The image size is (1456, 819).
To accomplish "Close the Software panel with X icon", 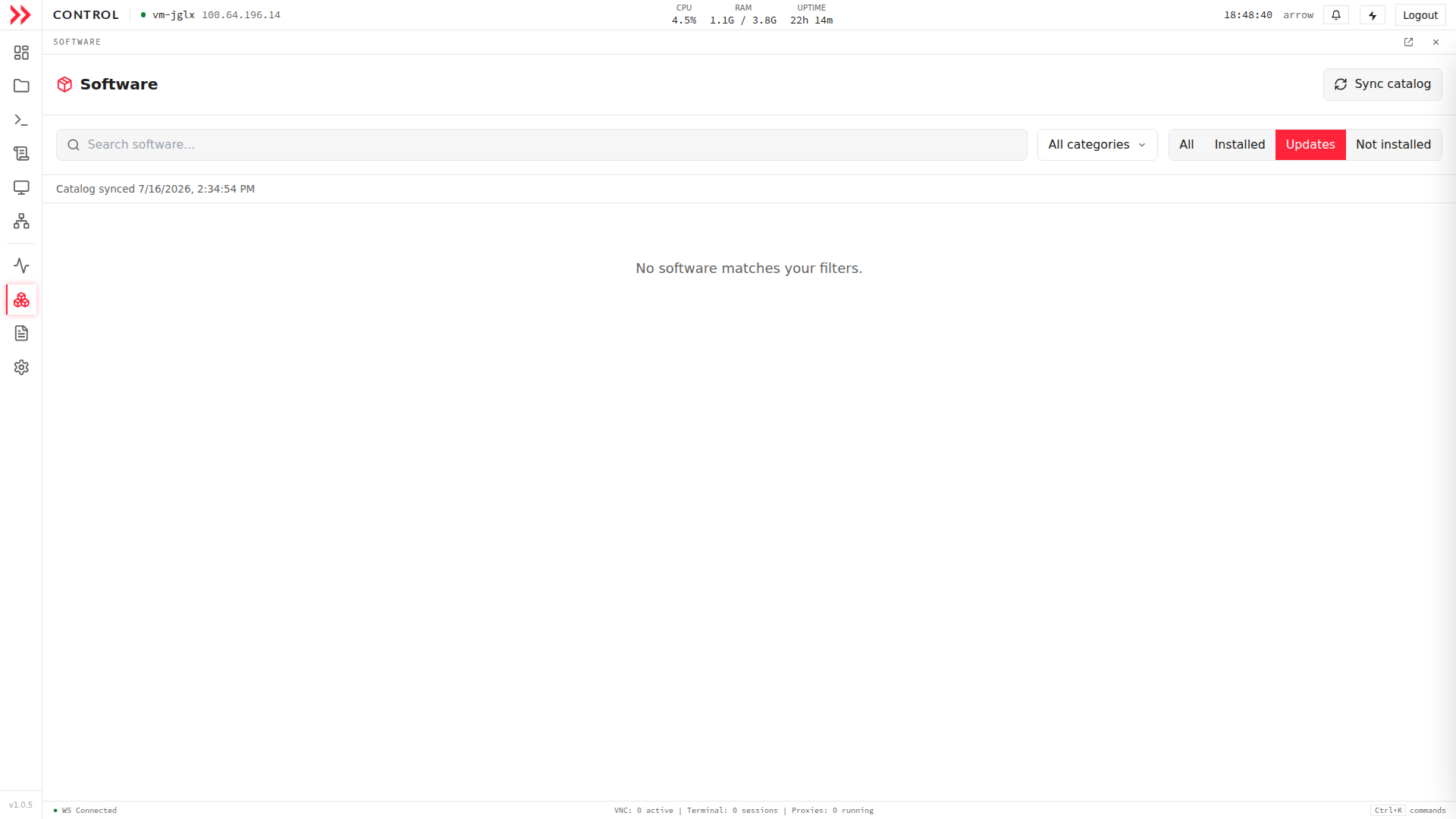I will tap(1436, 42).
